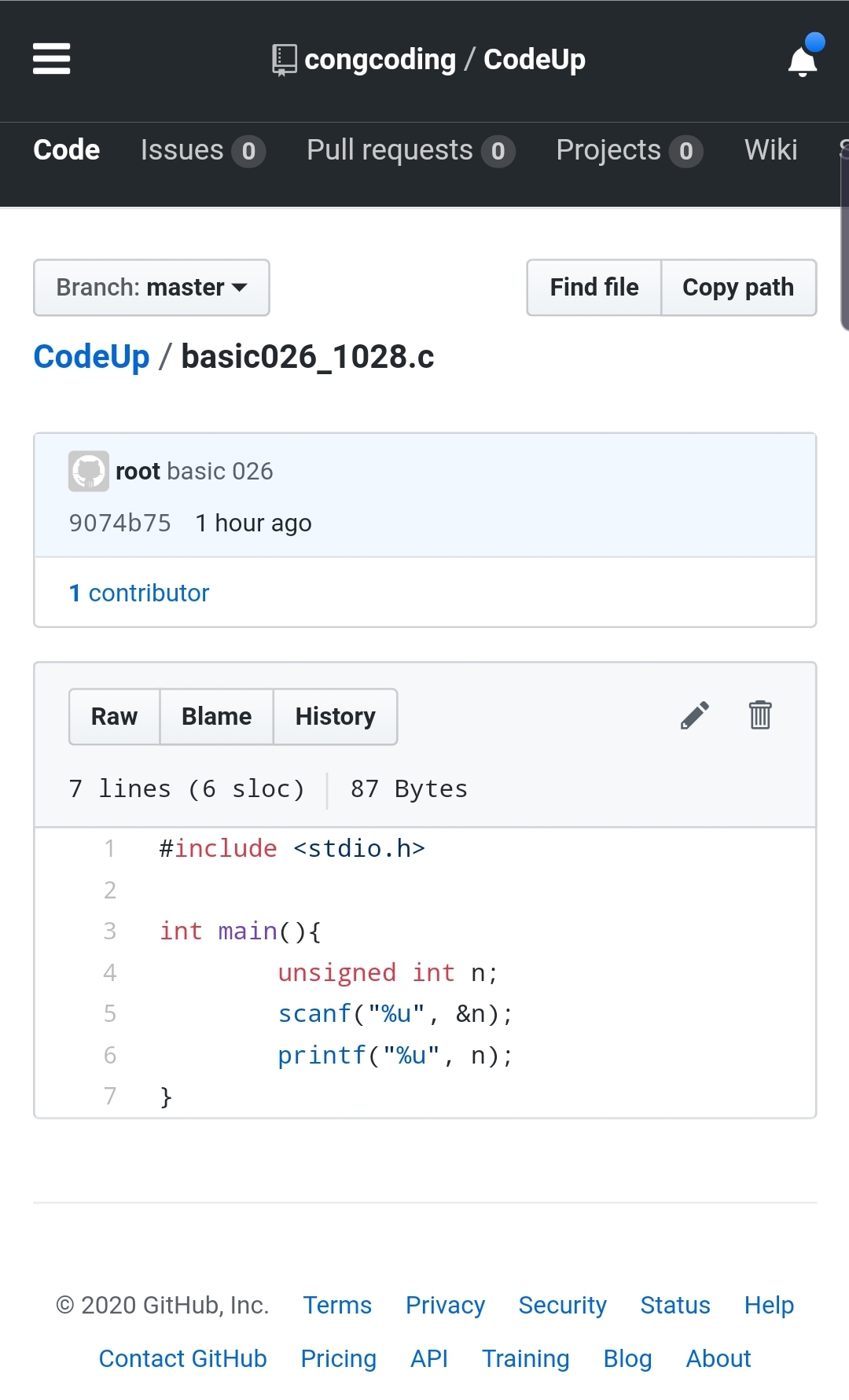Viewport: 849px width, 1400px height.
Task: Click the #include <stdio.h> code line
Action: point(292,849)
